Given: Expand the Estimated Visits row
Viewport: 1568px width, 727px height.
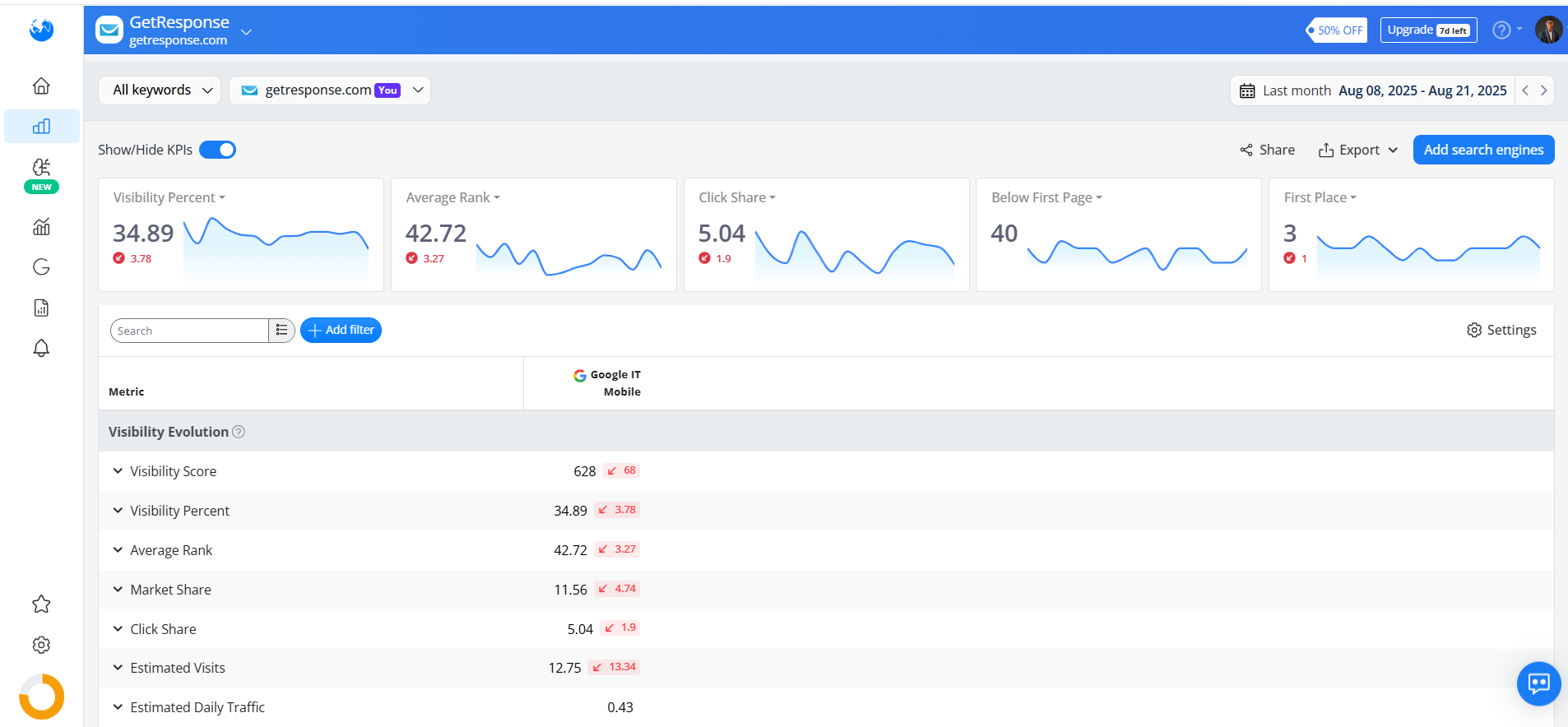Looking at the screenshot, I should coord(118,668).
